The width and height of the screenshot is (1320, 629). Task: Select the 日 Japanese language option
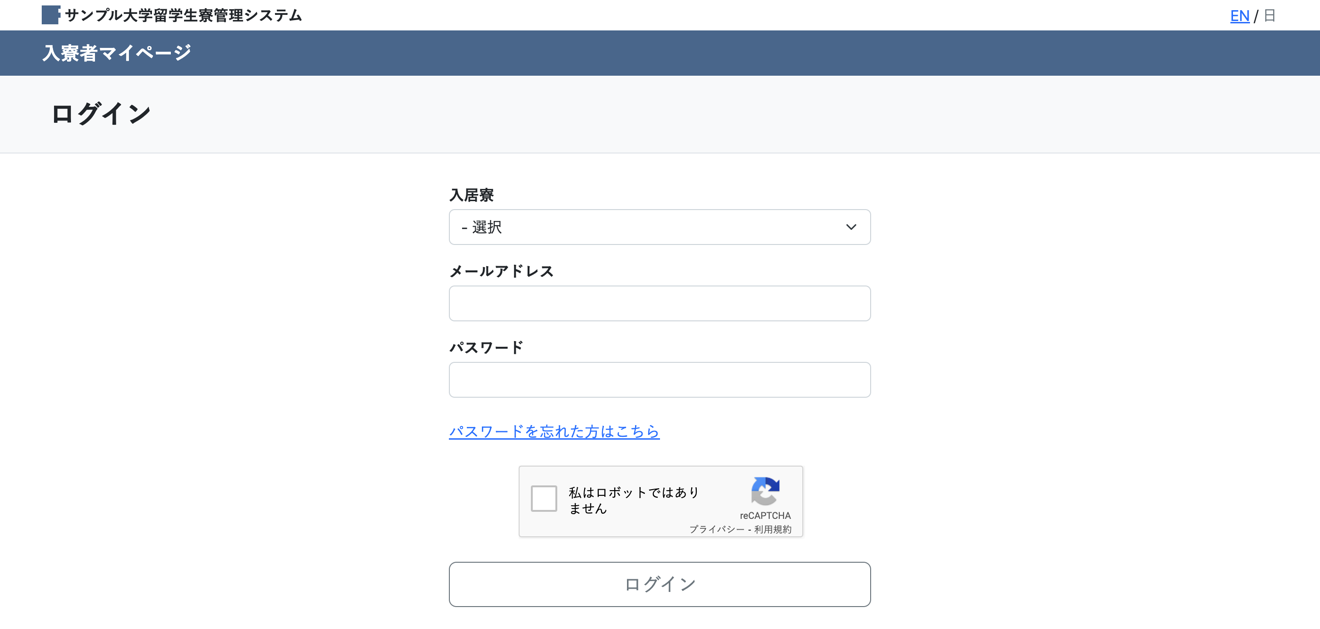[1270, 15]
